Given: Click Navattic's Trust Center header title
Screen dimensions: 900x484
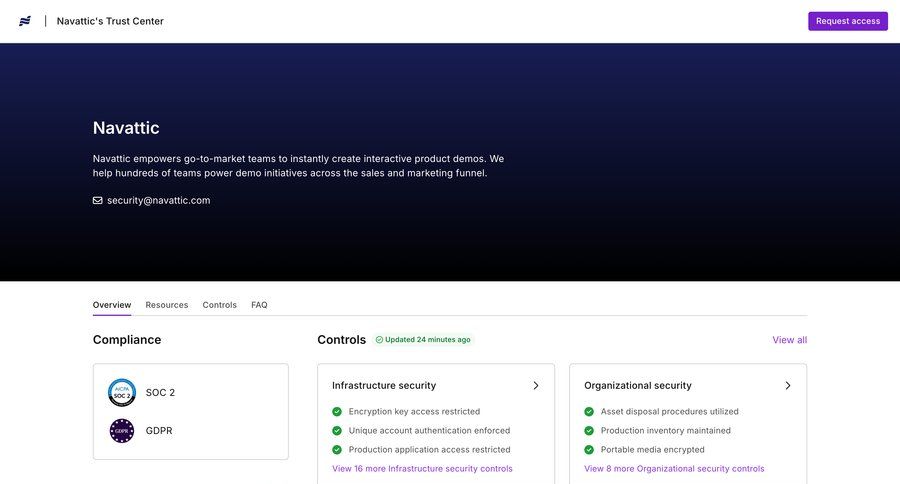Looking at the screenshot, I should 110,21.
